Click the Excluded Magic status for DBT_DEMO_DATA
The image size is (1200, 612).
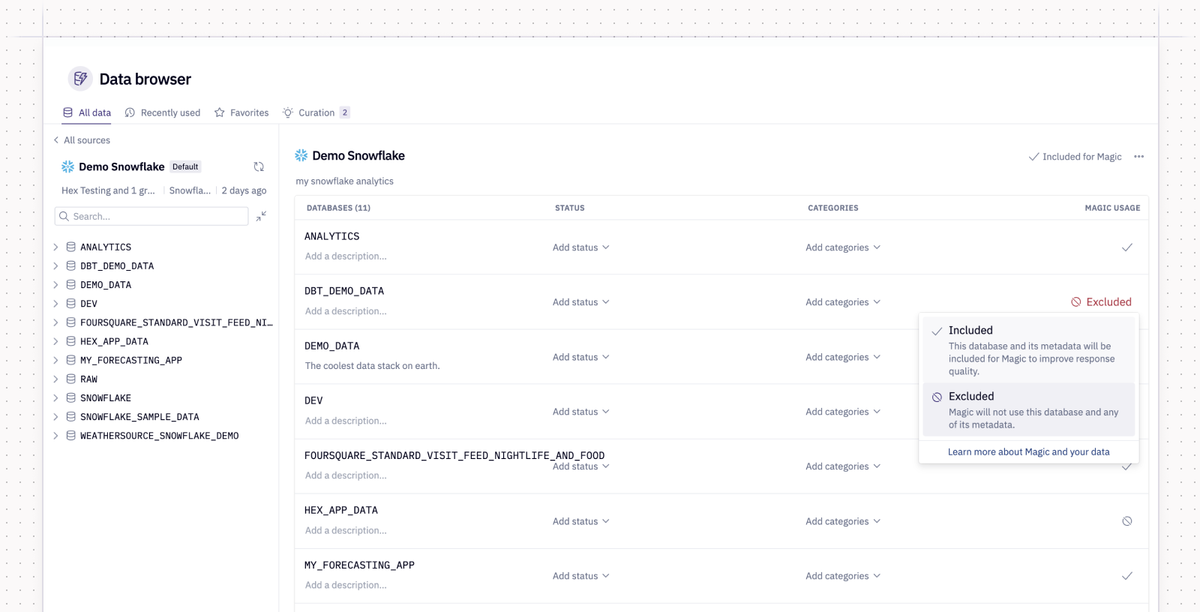tap(1101, 302)
